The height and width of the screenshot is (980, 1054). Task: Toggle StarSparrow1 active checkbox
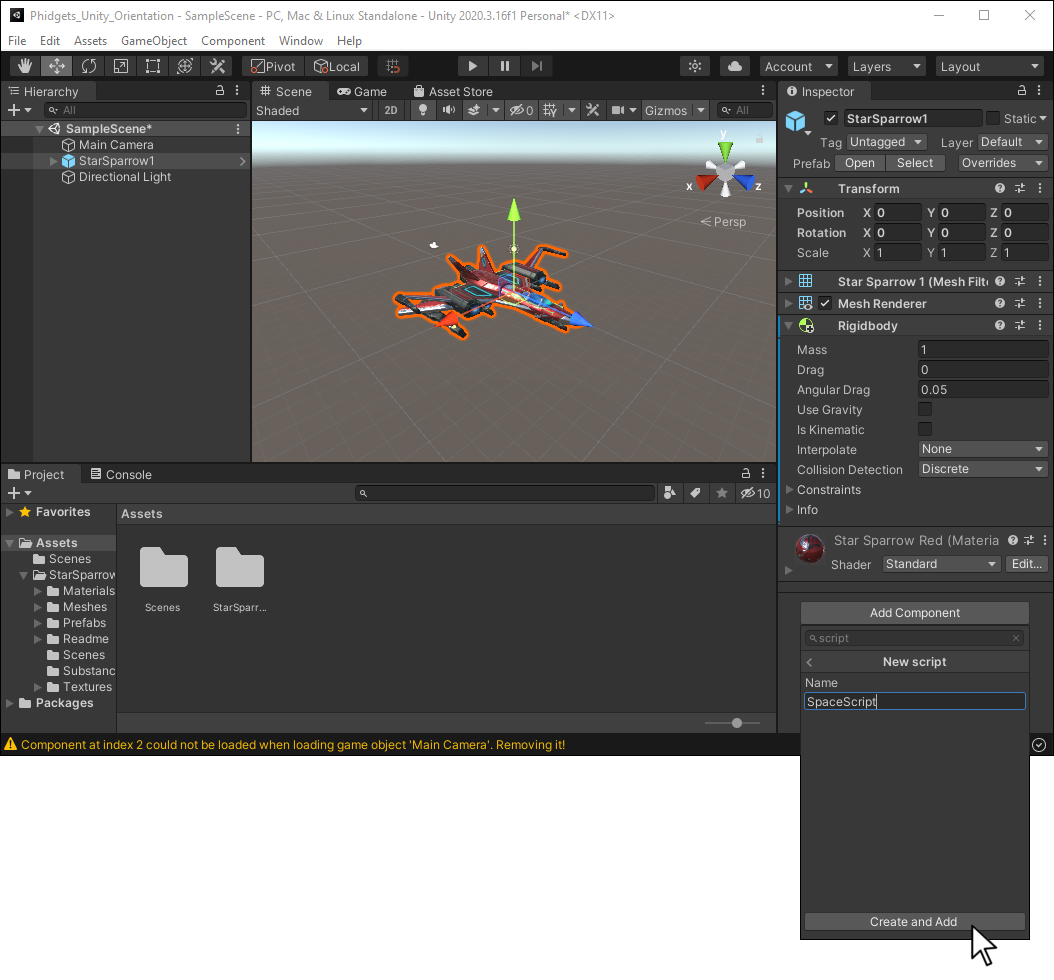831,118
